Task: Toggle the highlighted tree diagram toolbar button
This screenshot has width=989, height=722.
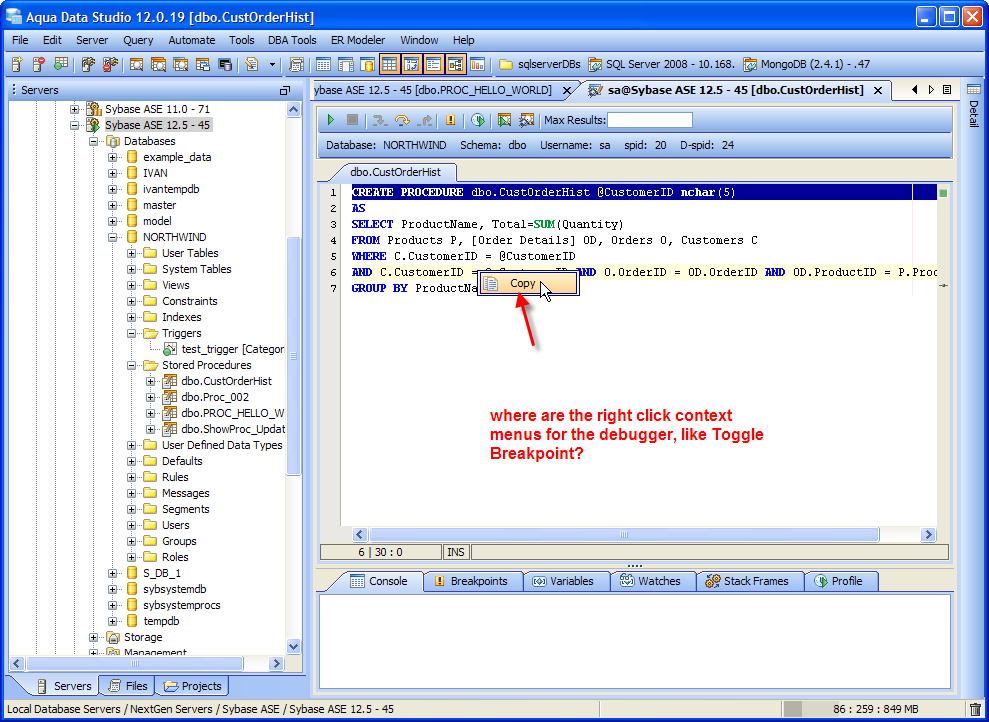Action: pos(455,64)
